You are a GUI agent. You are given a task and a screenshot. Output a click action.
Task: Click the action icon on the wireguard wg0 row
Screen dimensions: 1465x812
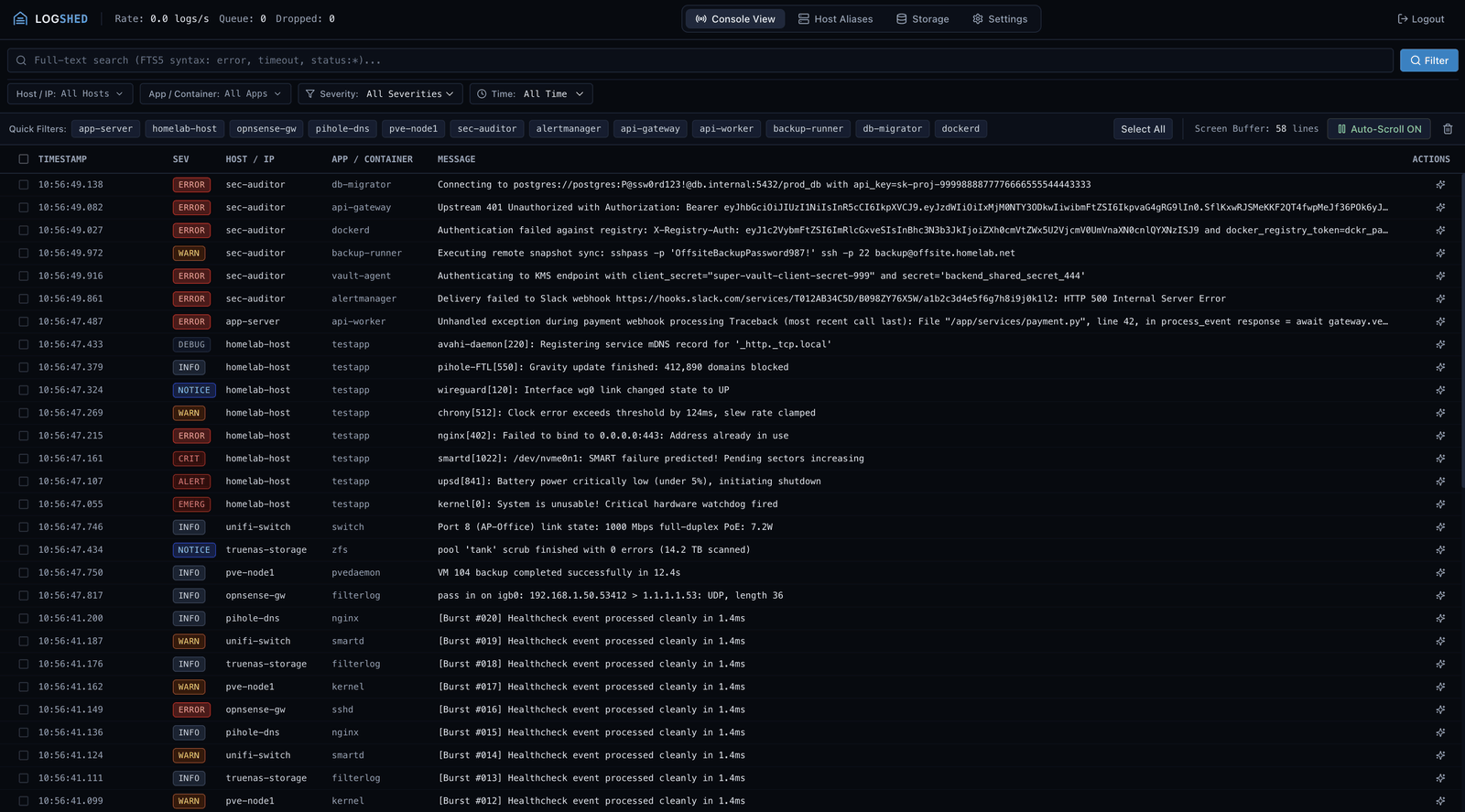pyautogui.click(x=1440, y=391)
